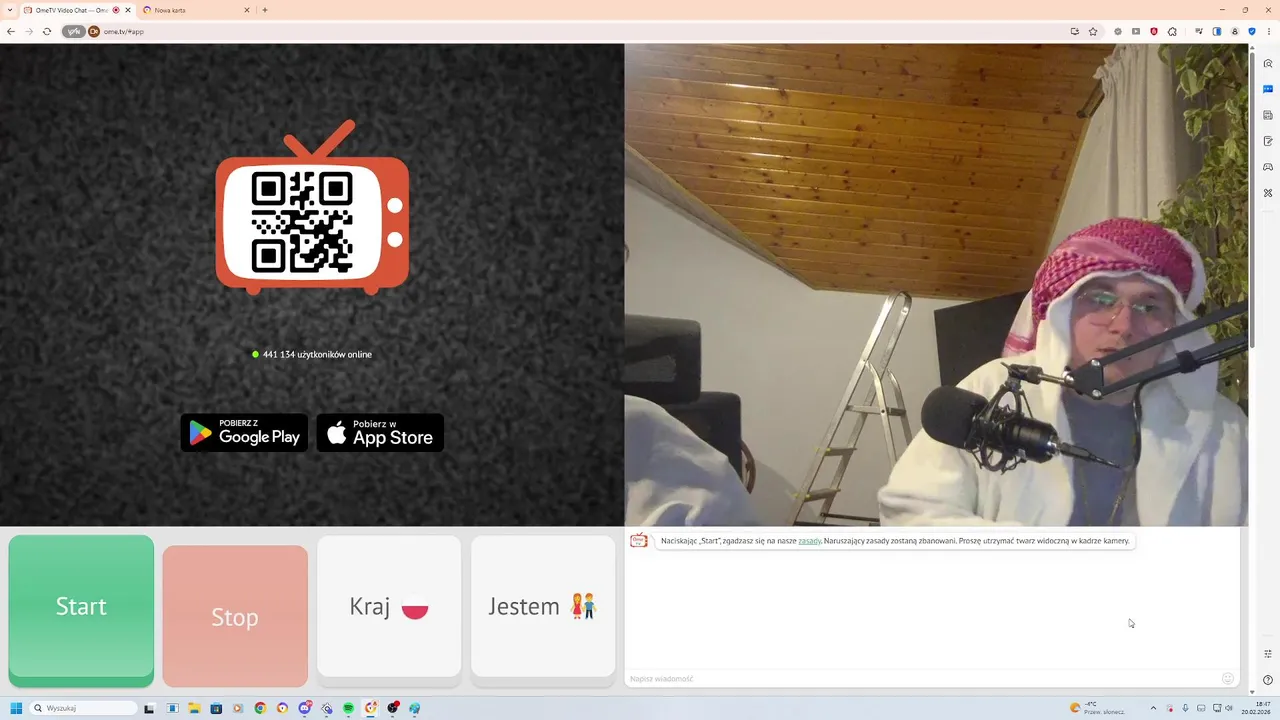This screenshot has width=1280, height=720.
Task: Open the sidebar customize sliders icon
Action: click(x=1268, y=654)
